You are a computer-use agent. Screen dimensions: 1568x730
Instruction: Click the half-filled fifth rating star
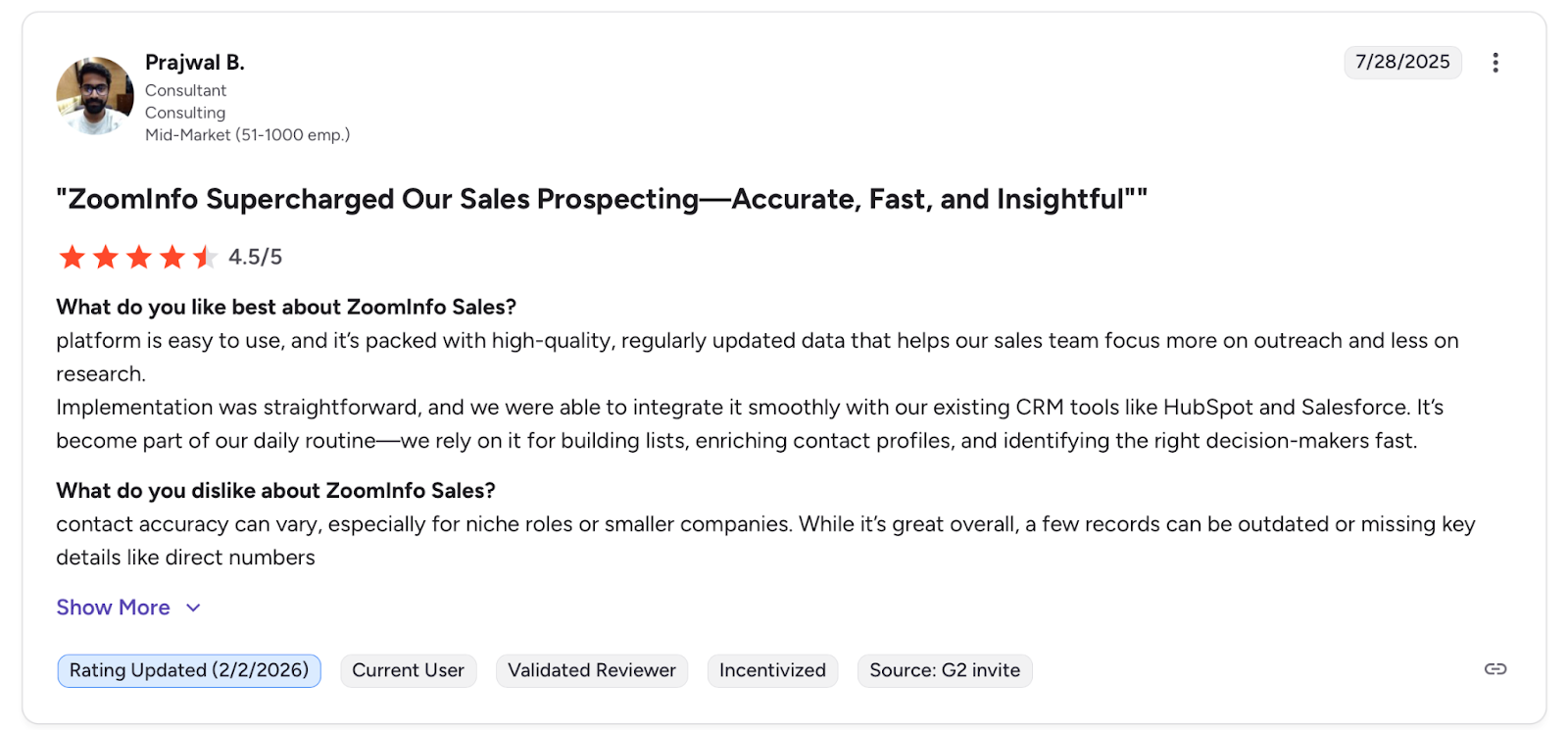(x=205, y=257)
